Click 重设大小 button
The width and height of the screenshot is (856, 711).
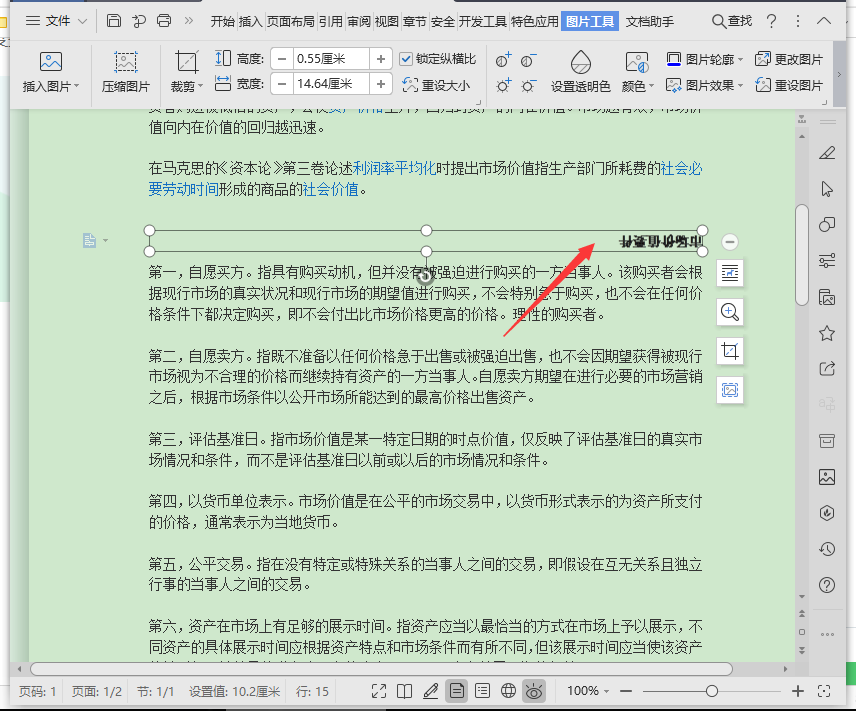[436, 85]
